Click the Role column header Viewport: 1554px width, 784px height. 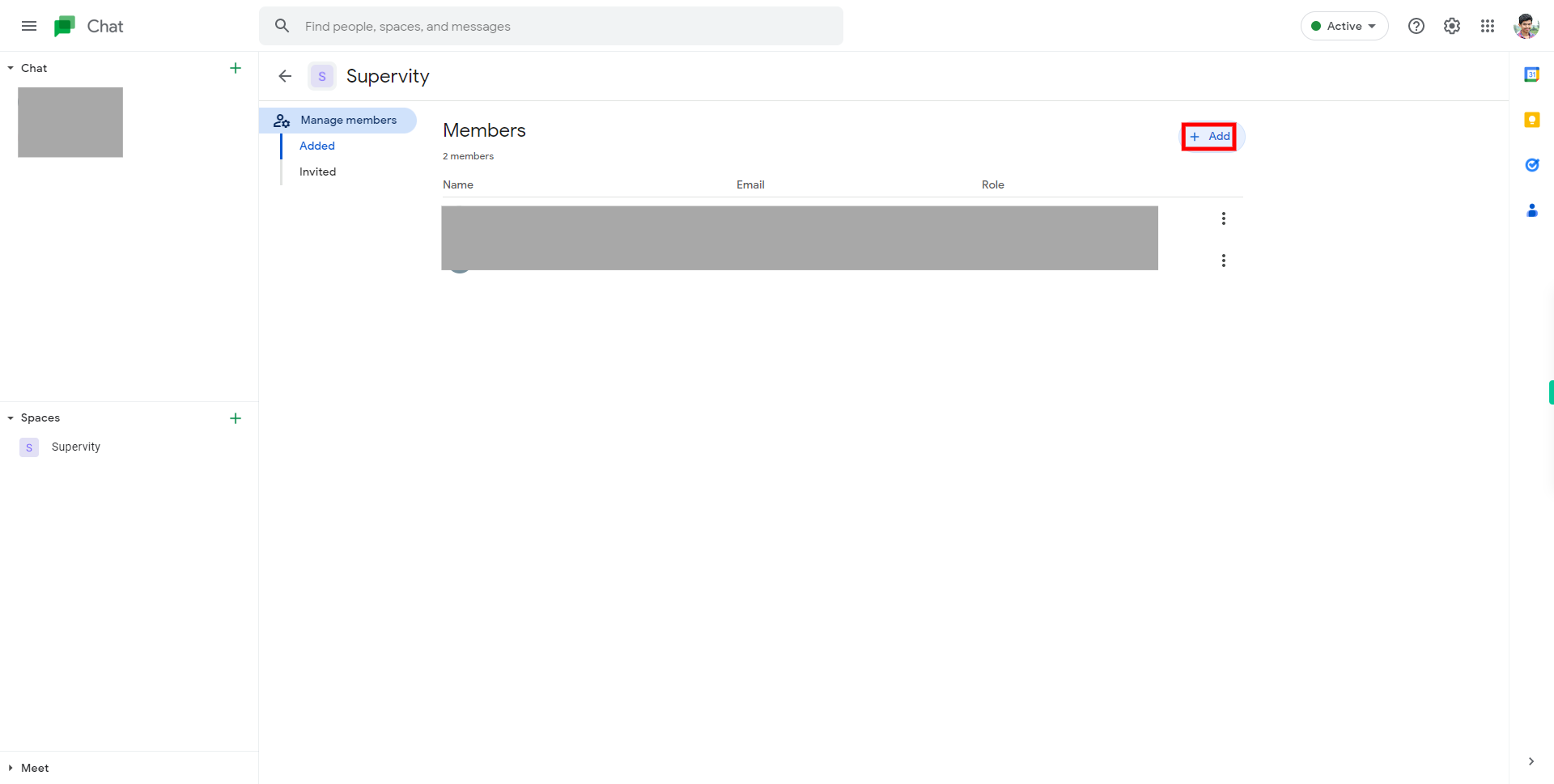point(993,184)
